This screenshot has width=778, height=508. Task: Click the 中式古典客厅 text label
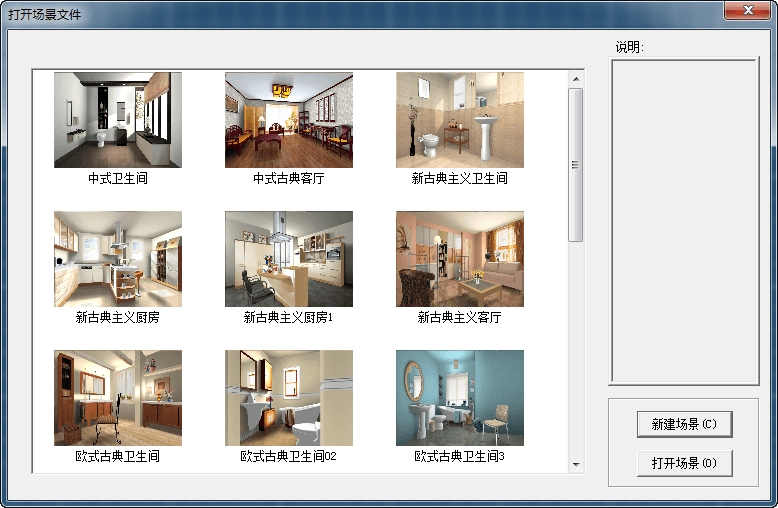click(289, 179)
